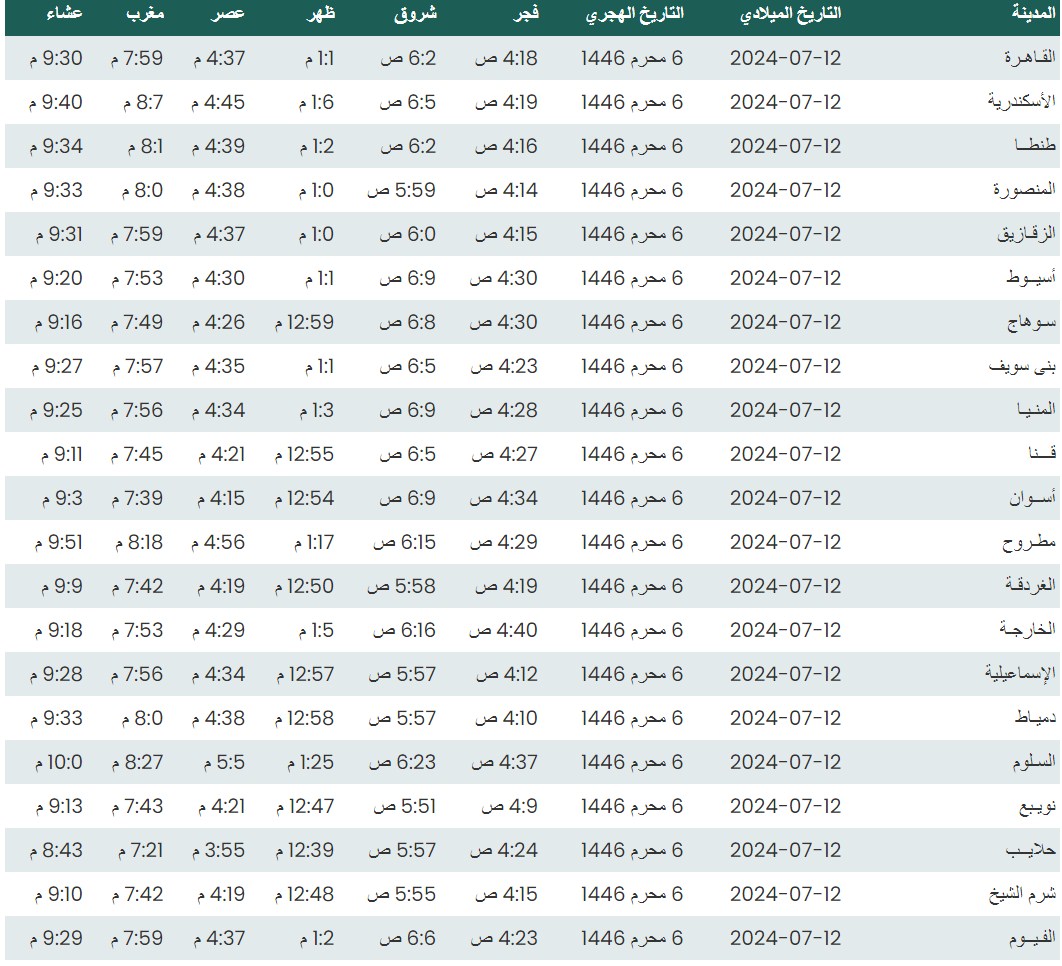The height and width of the screenshot is (966, 1062).
Task: Click the التاريخ الميلادي column header
Action: click(789, 14)
